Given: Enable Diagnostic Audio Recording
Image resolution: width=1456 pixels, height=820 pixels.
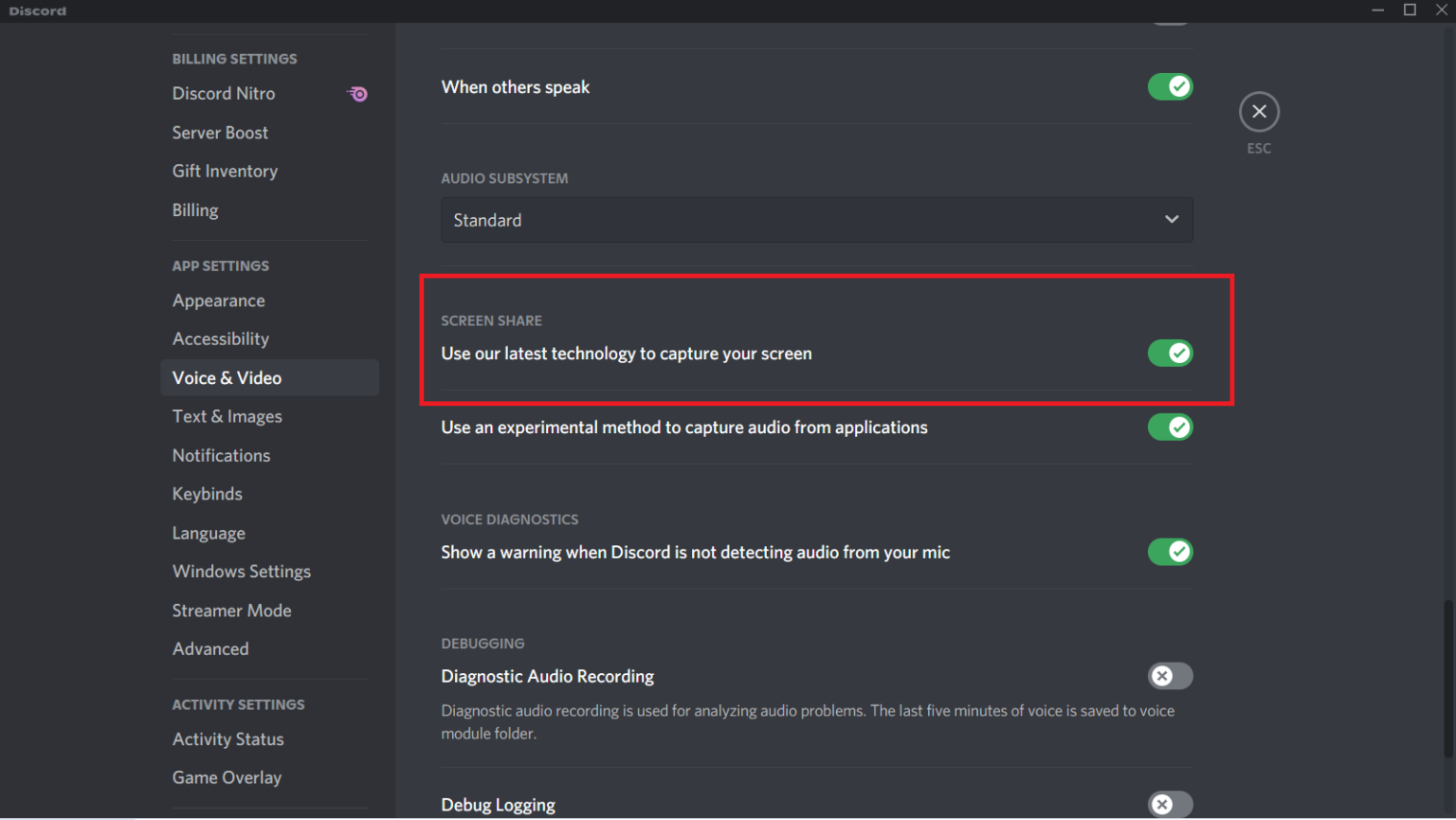Looking at the screenshot, I should [1170, 676].
